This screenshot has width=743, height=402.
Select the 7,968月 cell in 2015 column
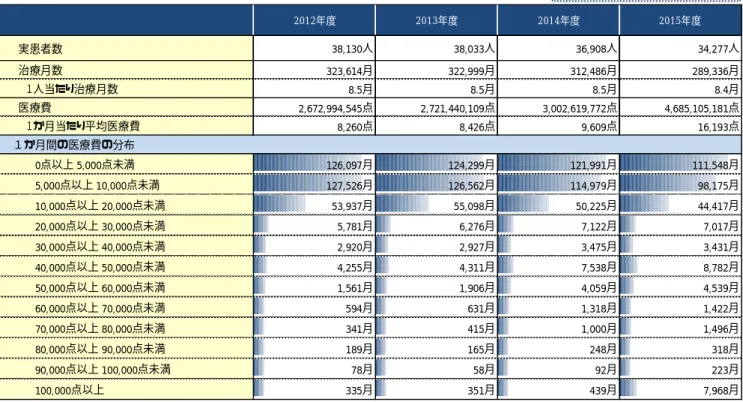[x=680, y=390]
